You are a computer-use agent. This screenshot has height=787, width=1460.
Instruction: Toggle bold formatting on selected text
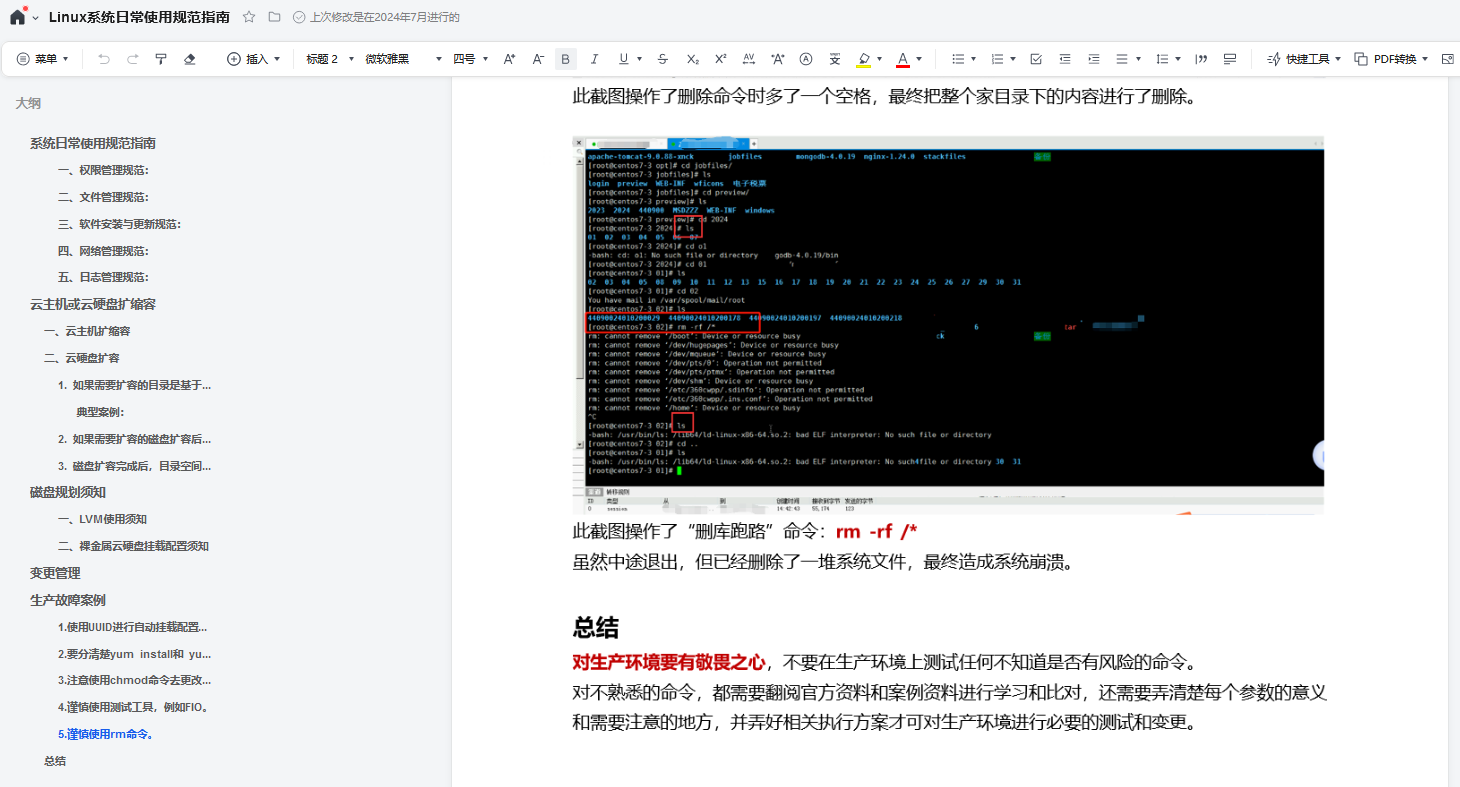tap(565, 59)
